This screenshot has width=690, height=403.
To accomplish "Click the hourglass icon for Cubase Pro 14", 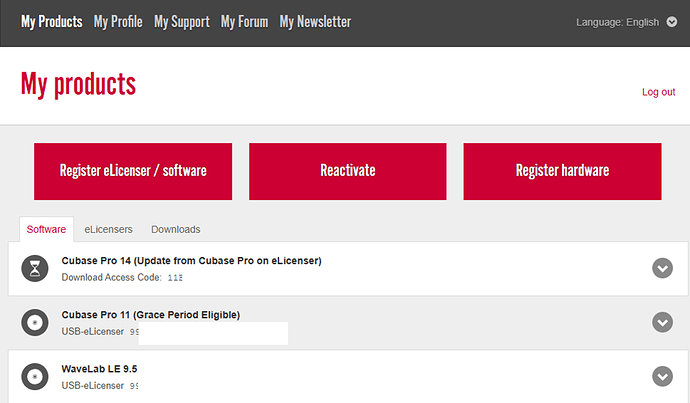I will pyautogui.click(x=35, y=268).
